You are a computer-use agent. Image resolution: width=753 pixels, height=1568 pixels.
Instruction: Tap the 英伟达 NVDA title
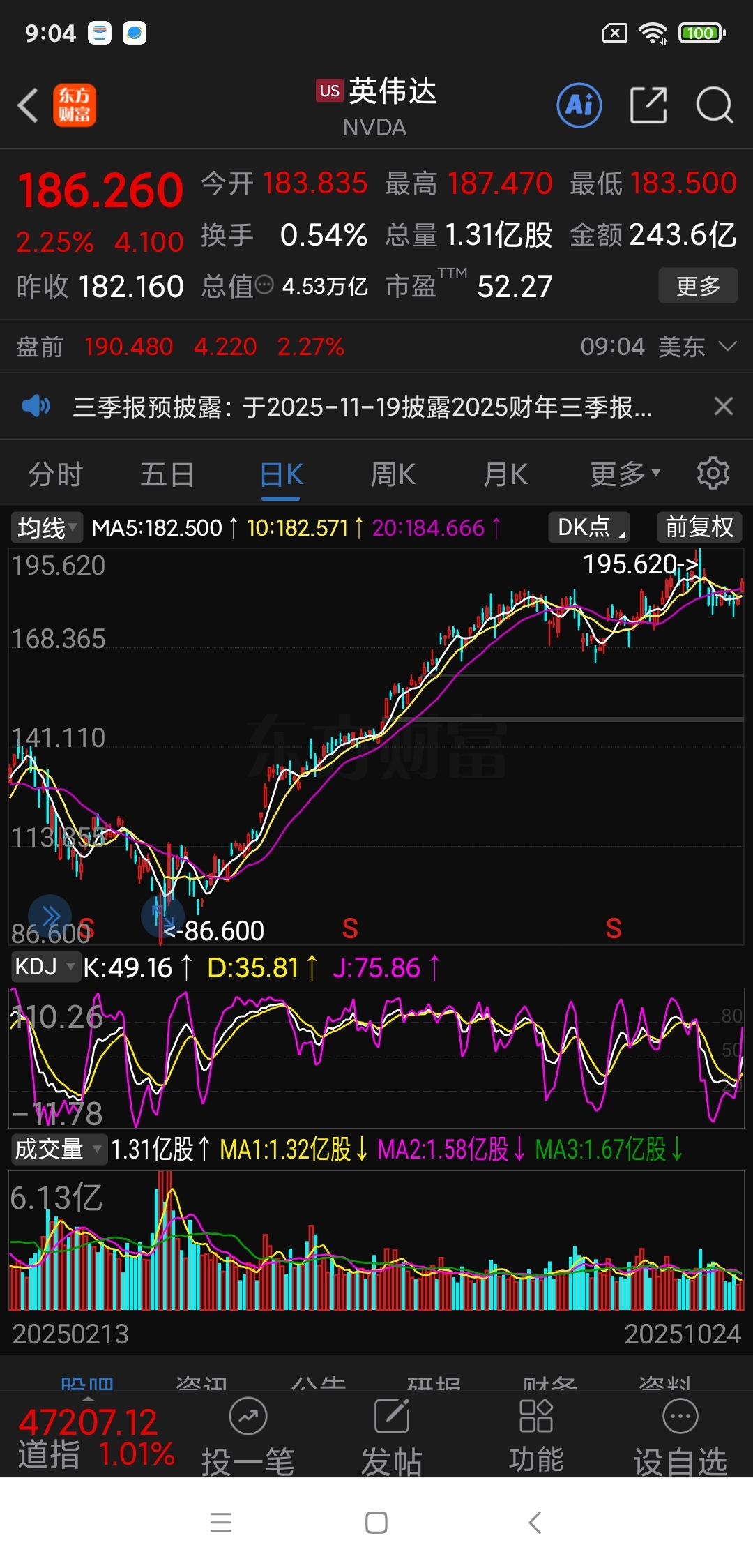pyautogui.click(x=377, y=107)
